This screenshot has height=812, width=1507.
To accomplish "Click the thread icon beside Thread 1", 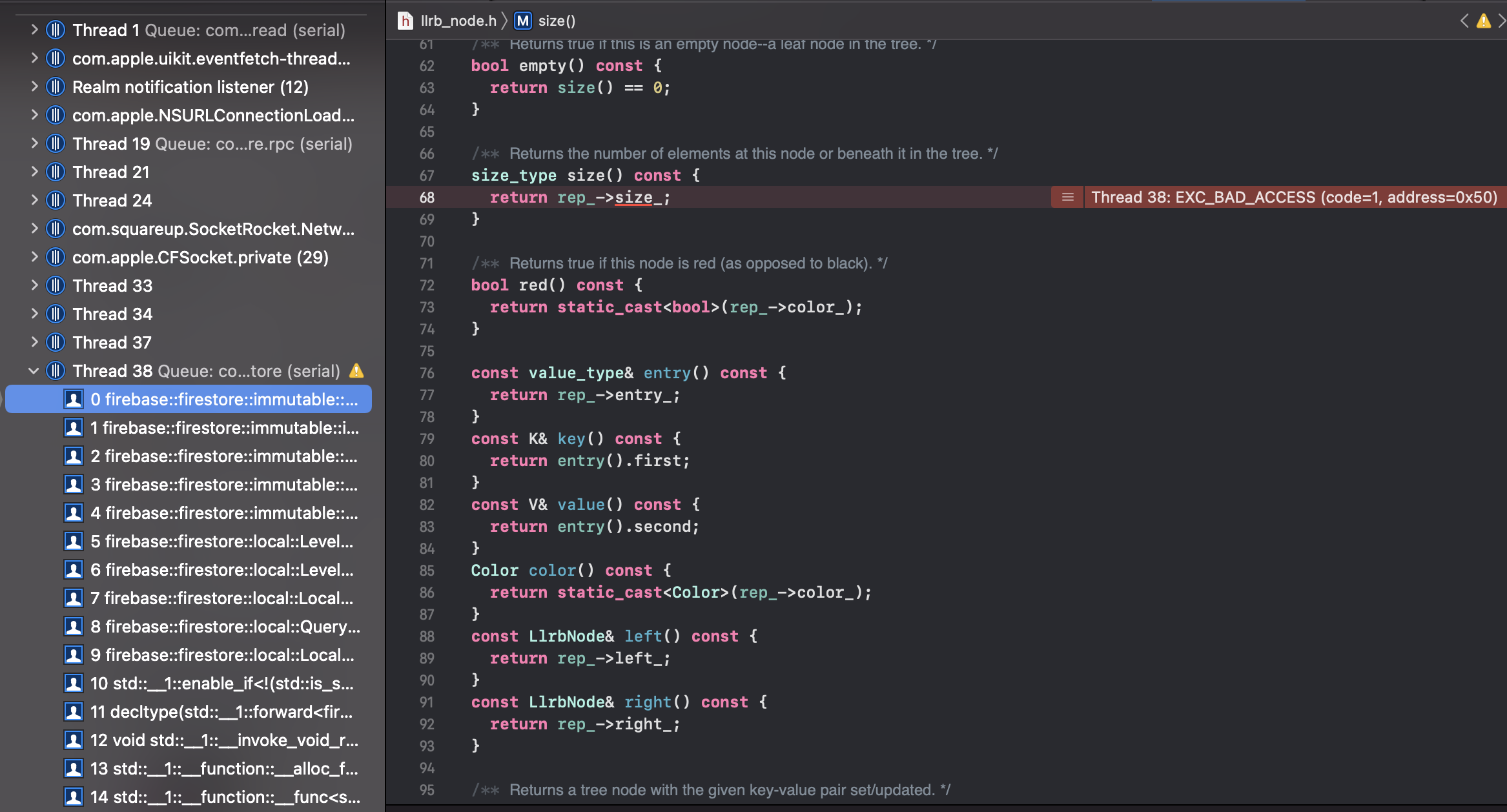I will point(55,30).
